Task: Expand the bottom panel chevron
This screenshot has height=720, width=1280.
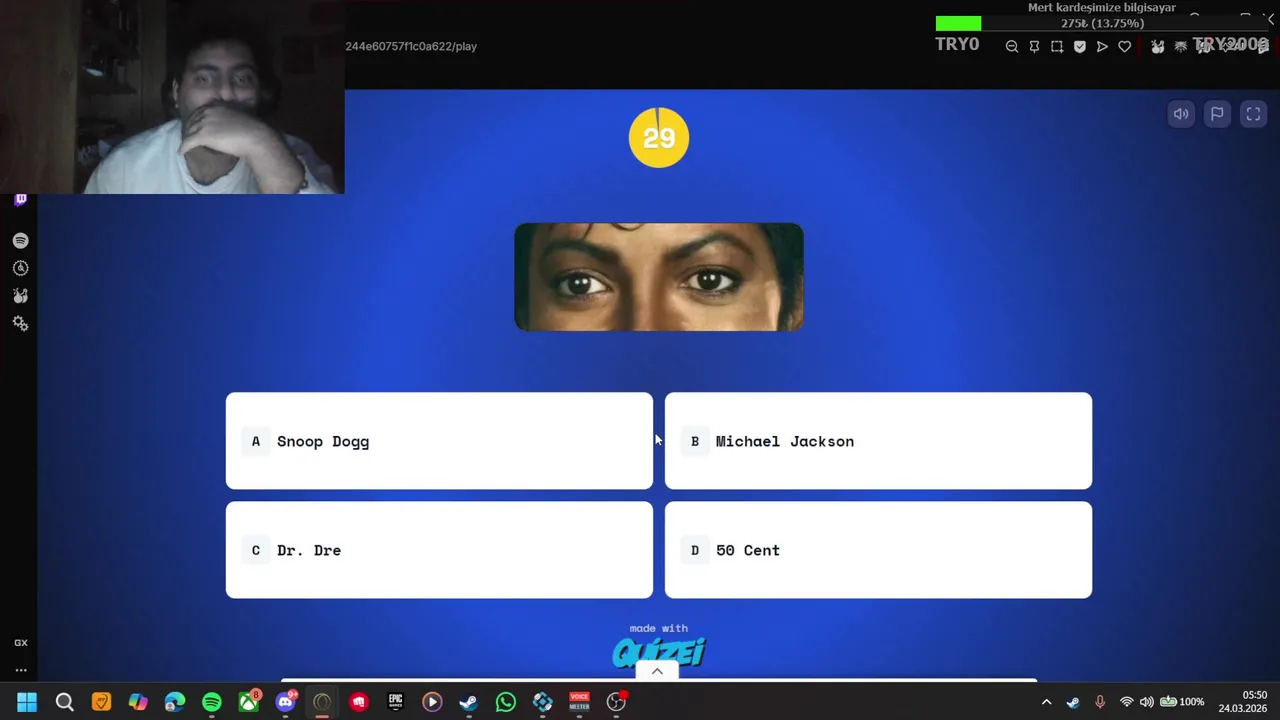Action: pyautogui.click(x=657, y=671)
